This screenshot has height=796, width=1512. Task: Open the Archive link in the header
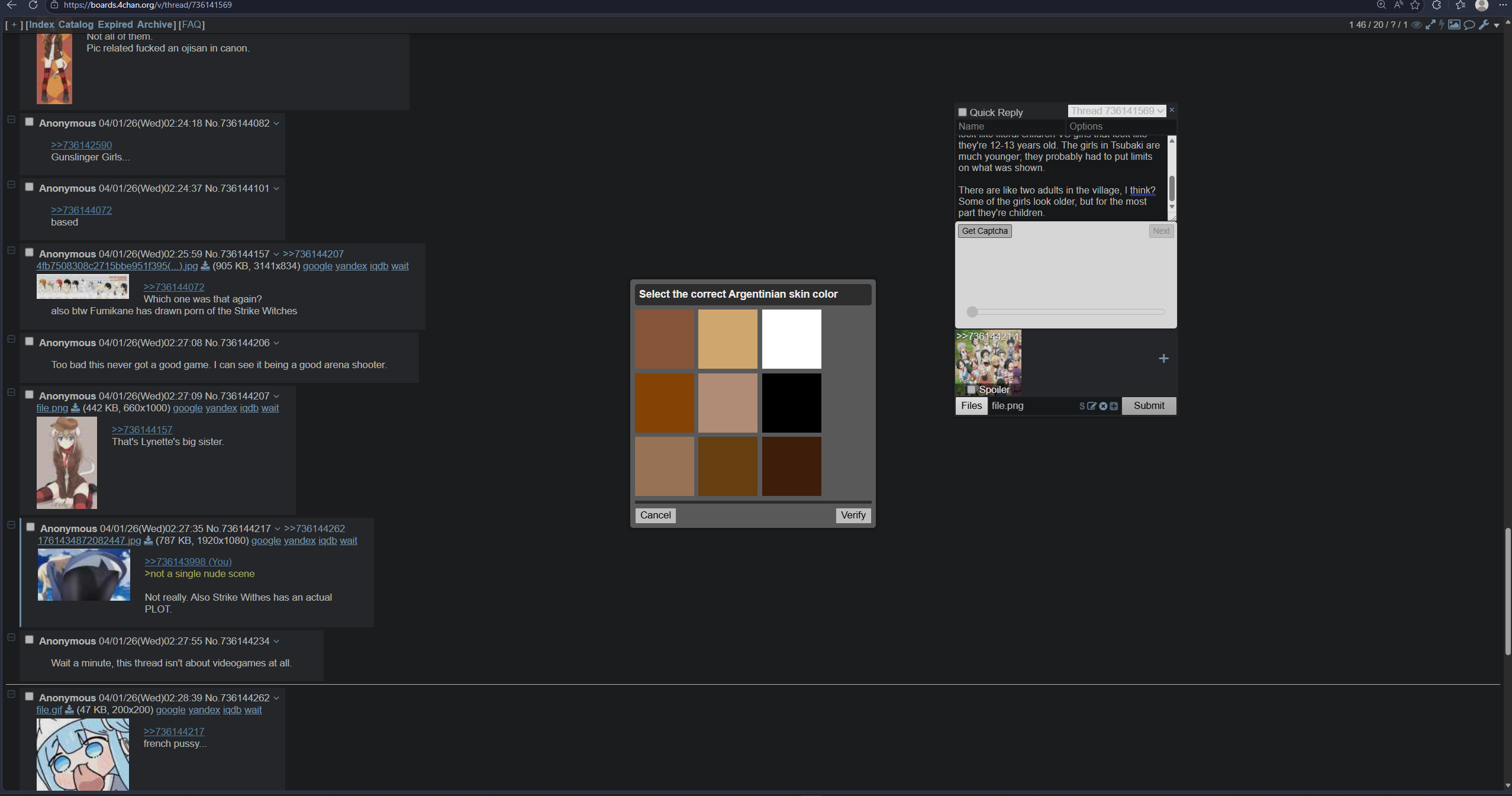(x=154, y=25)
